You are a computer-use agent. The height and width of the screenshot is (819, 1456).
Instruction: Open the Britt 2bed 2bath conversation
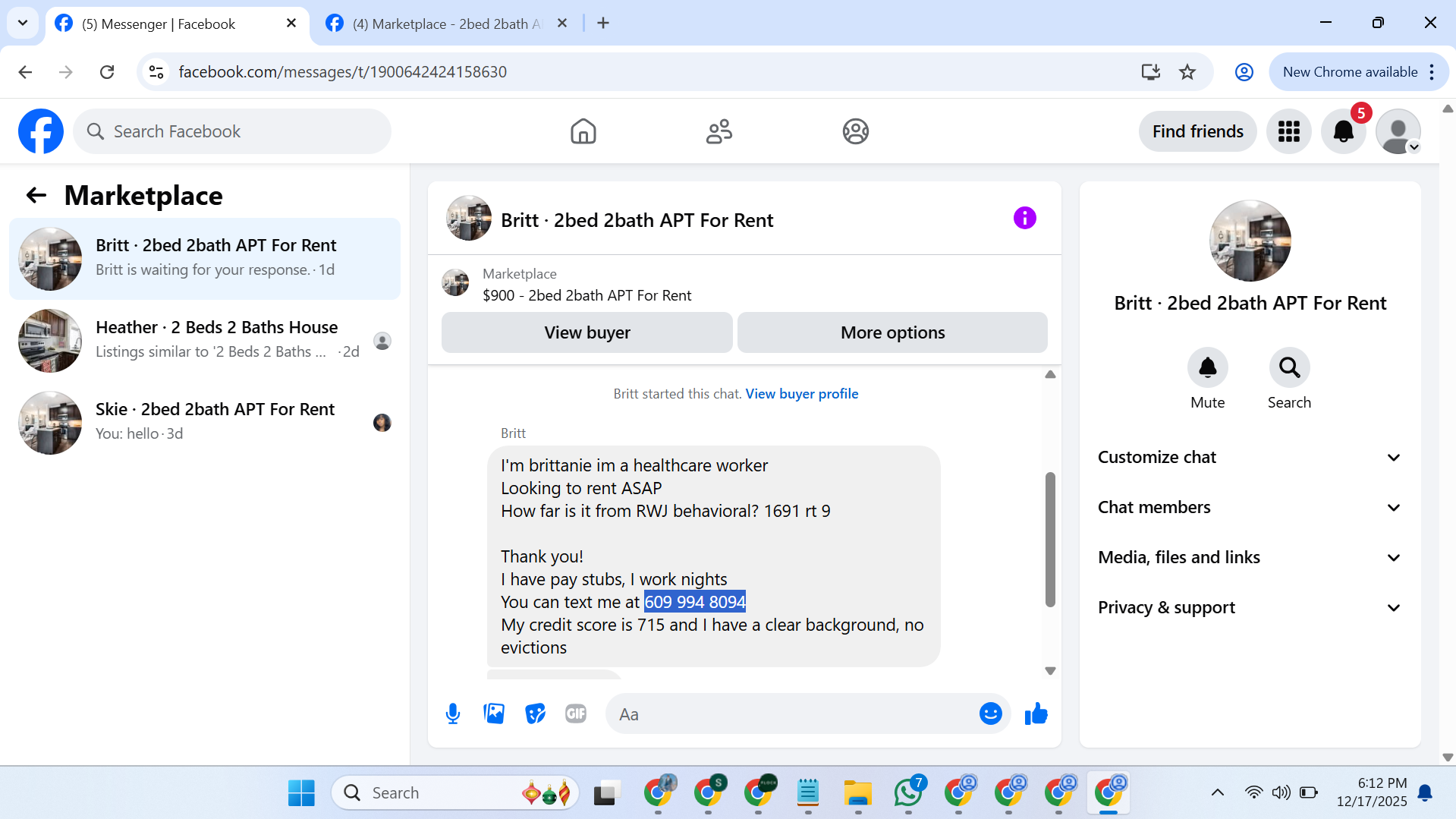pyautogui.click(x=205, y=259)
